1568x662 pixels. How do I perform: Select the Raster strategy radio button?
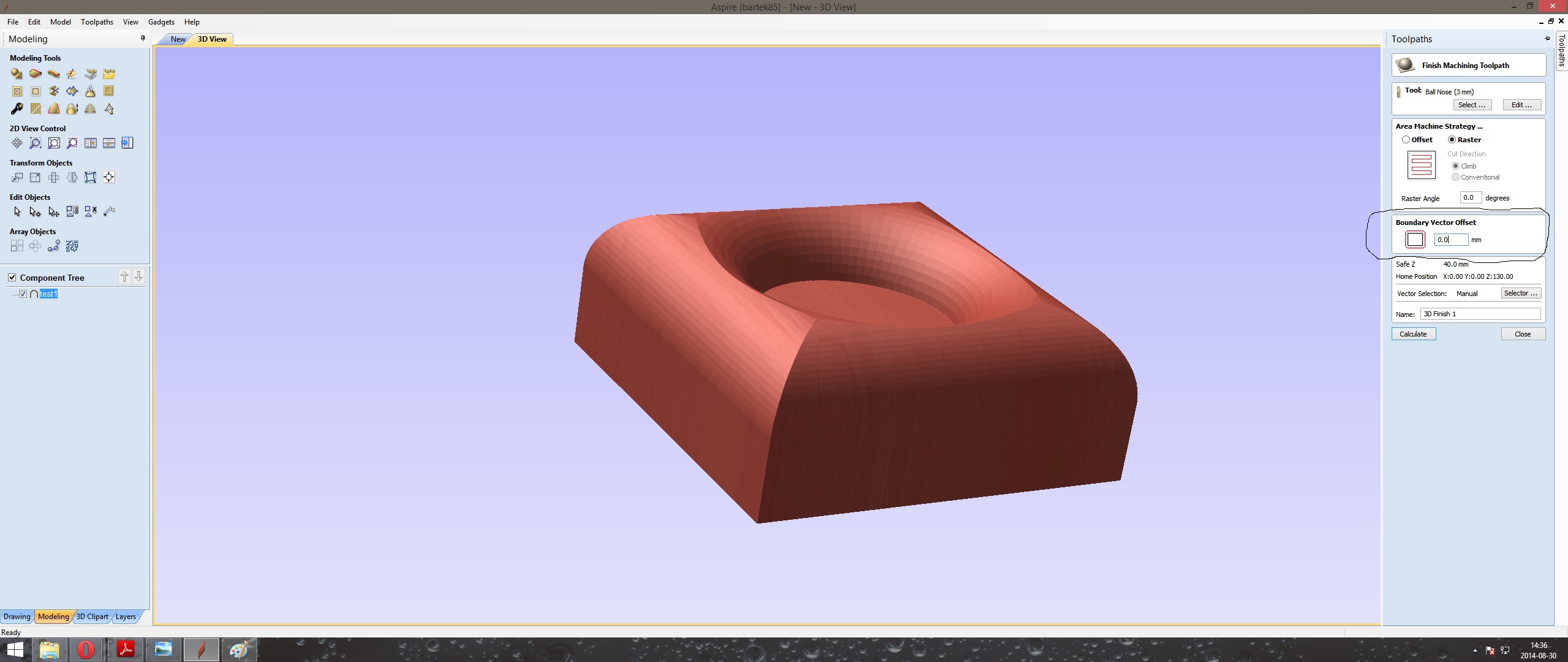tap(1452, 139)
